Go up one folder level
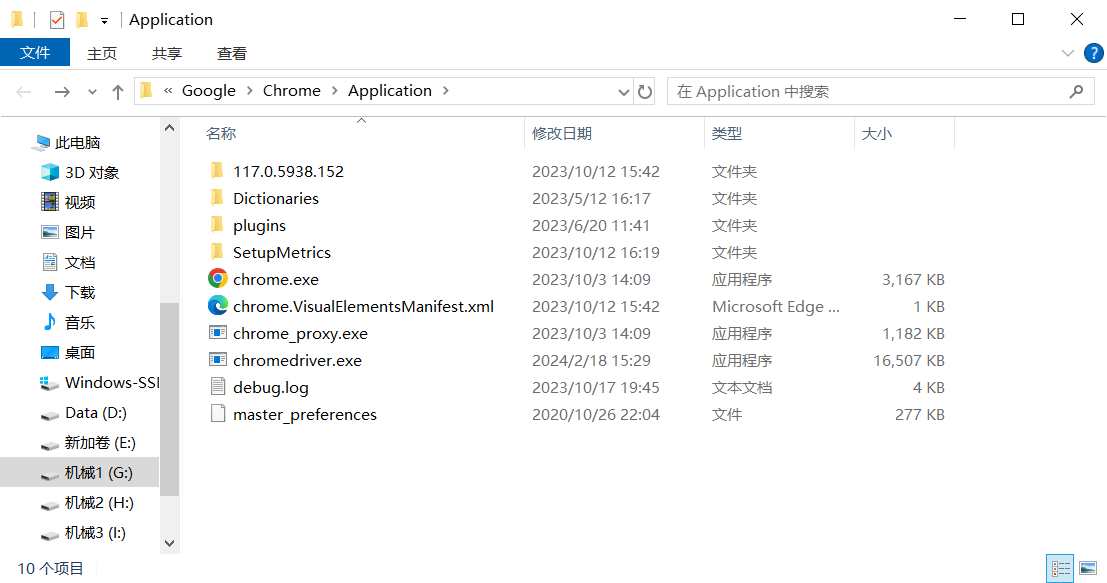 [x=118, y=92]
